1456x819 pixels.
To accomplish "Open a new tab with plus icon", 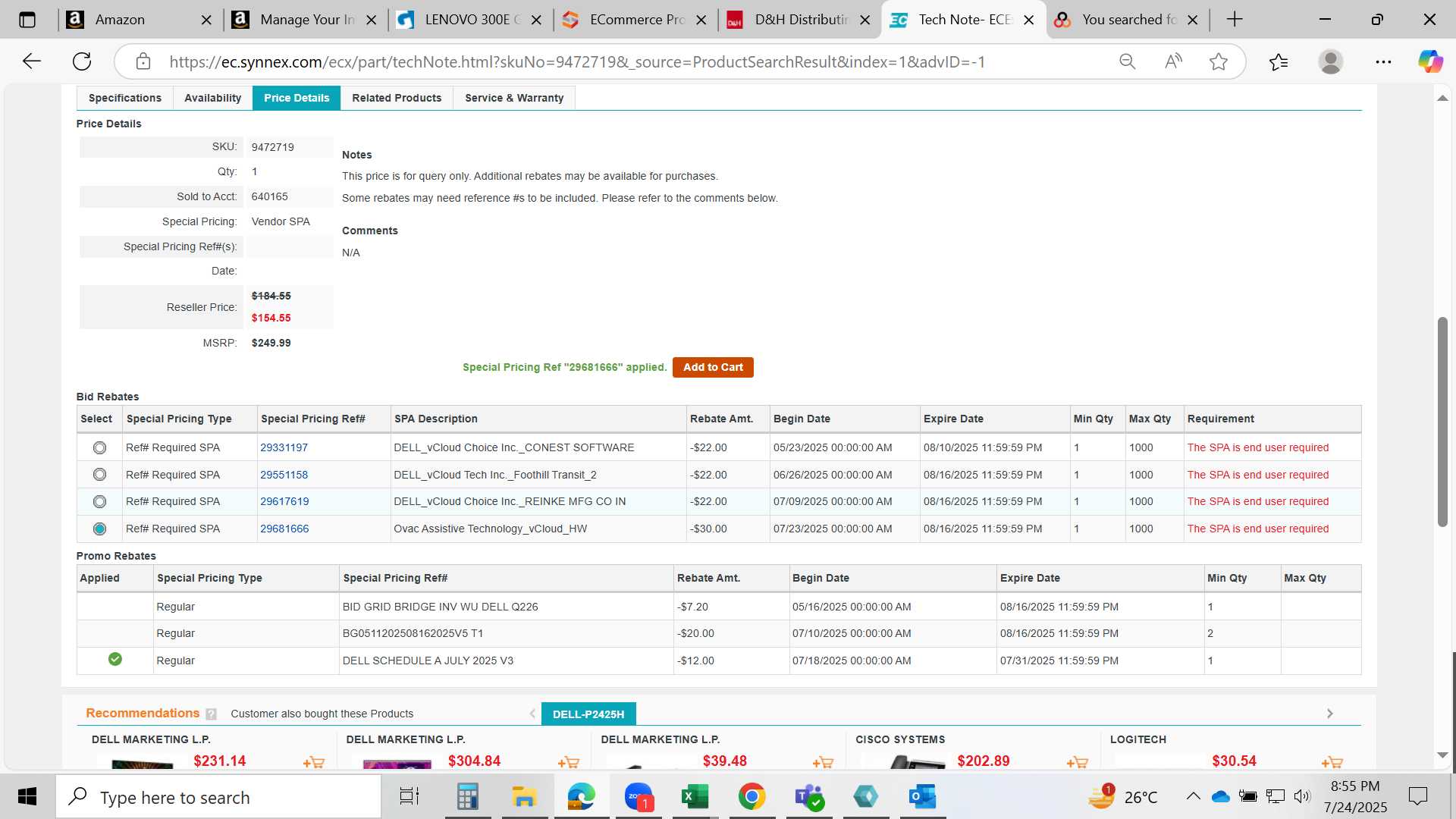I will point(1235,20).
